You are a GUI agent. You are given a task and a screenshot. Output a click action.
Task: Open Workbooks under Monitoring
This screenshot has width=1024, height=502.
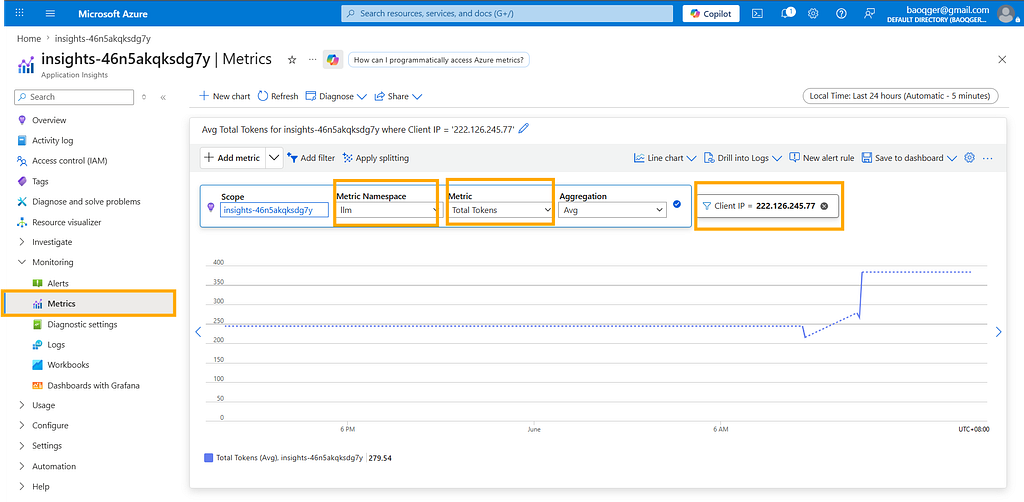(68, 365)
